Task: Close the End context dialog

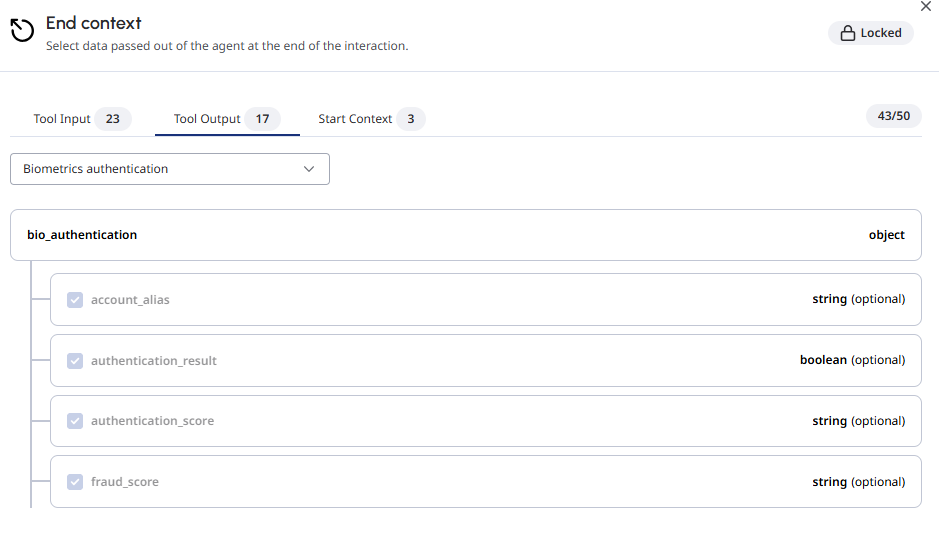Action: pyautogui.click(x=926, y=6)
